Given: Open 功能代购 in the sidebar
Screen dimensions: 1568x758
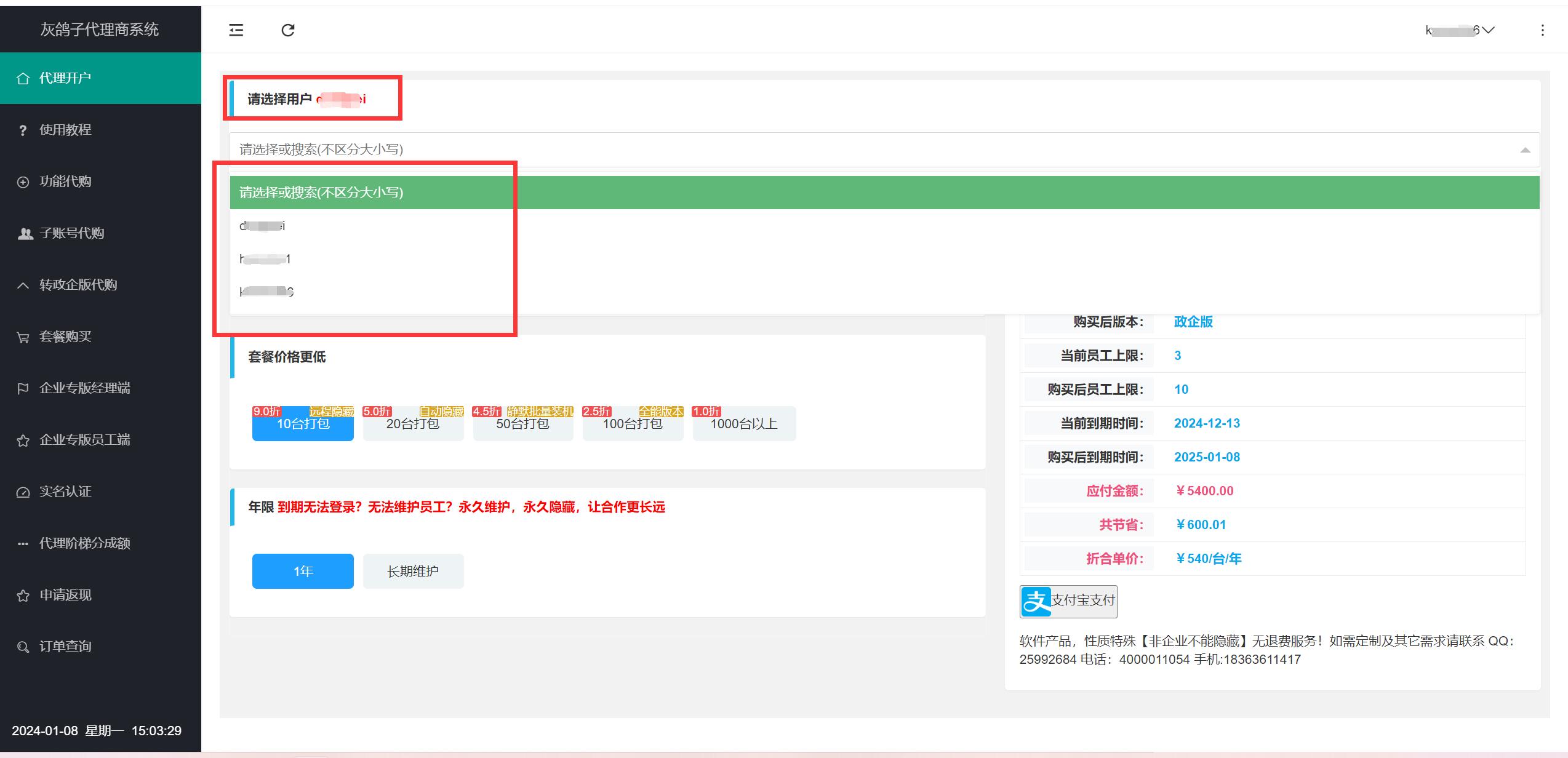Looking at the screenshot, I should [x=65, y=182].
